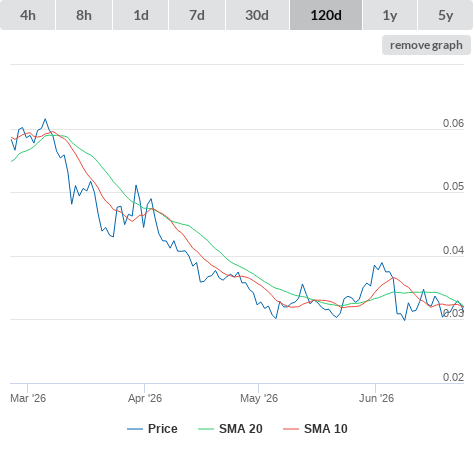Select the 30d range tab
Viewport: 474px width, 455px height.
pos(257,15)
